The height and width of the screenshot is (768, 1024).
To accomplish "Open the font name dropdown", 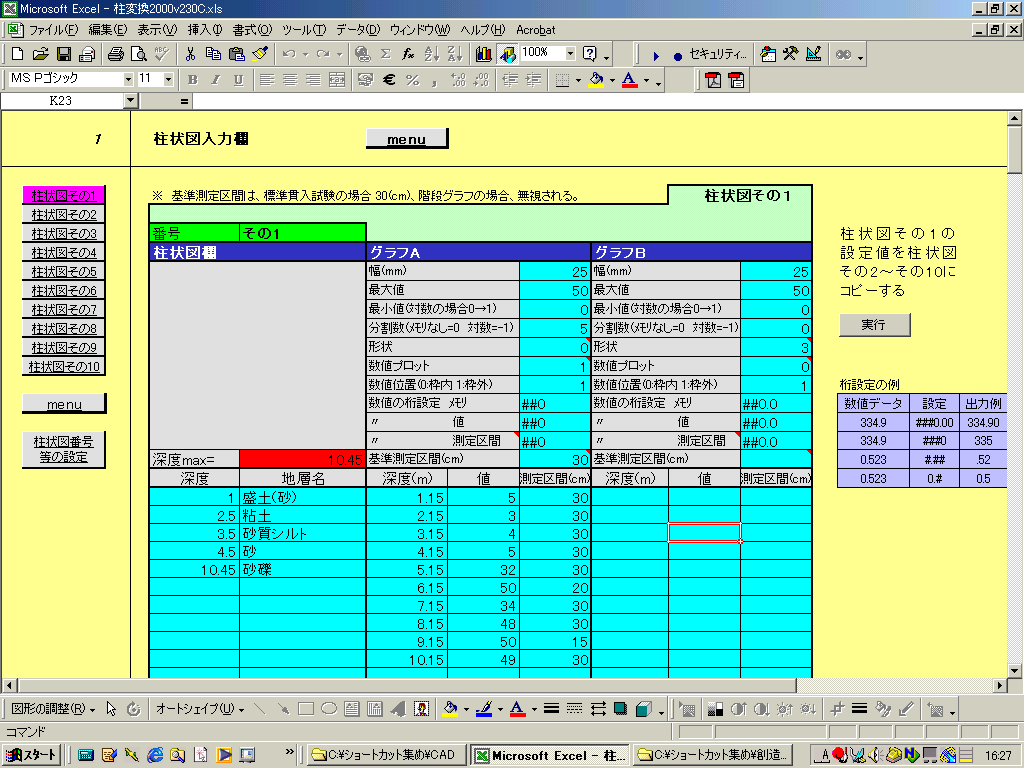I will pyautogui.click(x=128, y=80).
